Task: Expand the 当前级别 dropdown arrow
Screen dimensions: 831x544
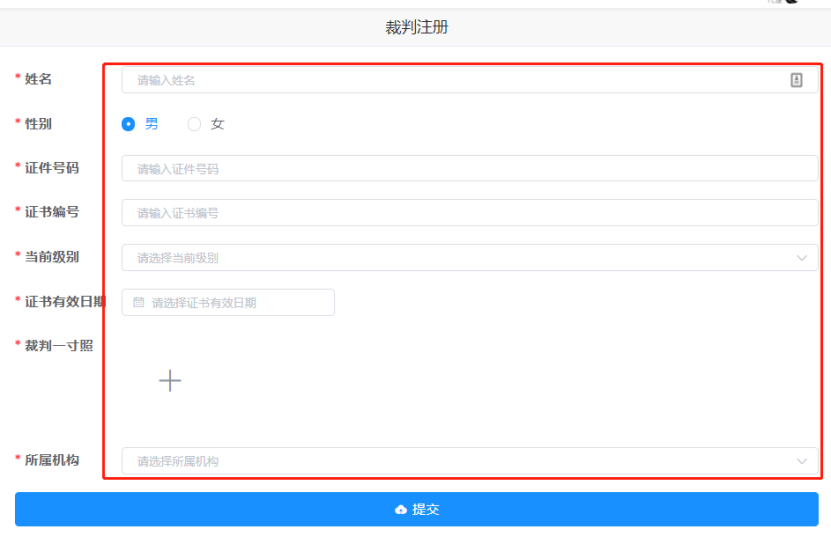Action: pos(801,258)
